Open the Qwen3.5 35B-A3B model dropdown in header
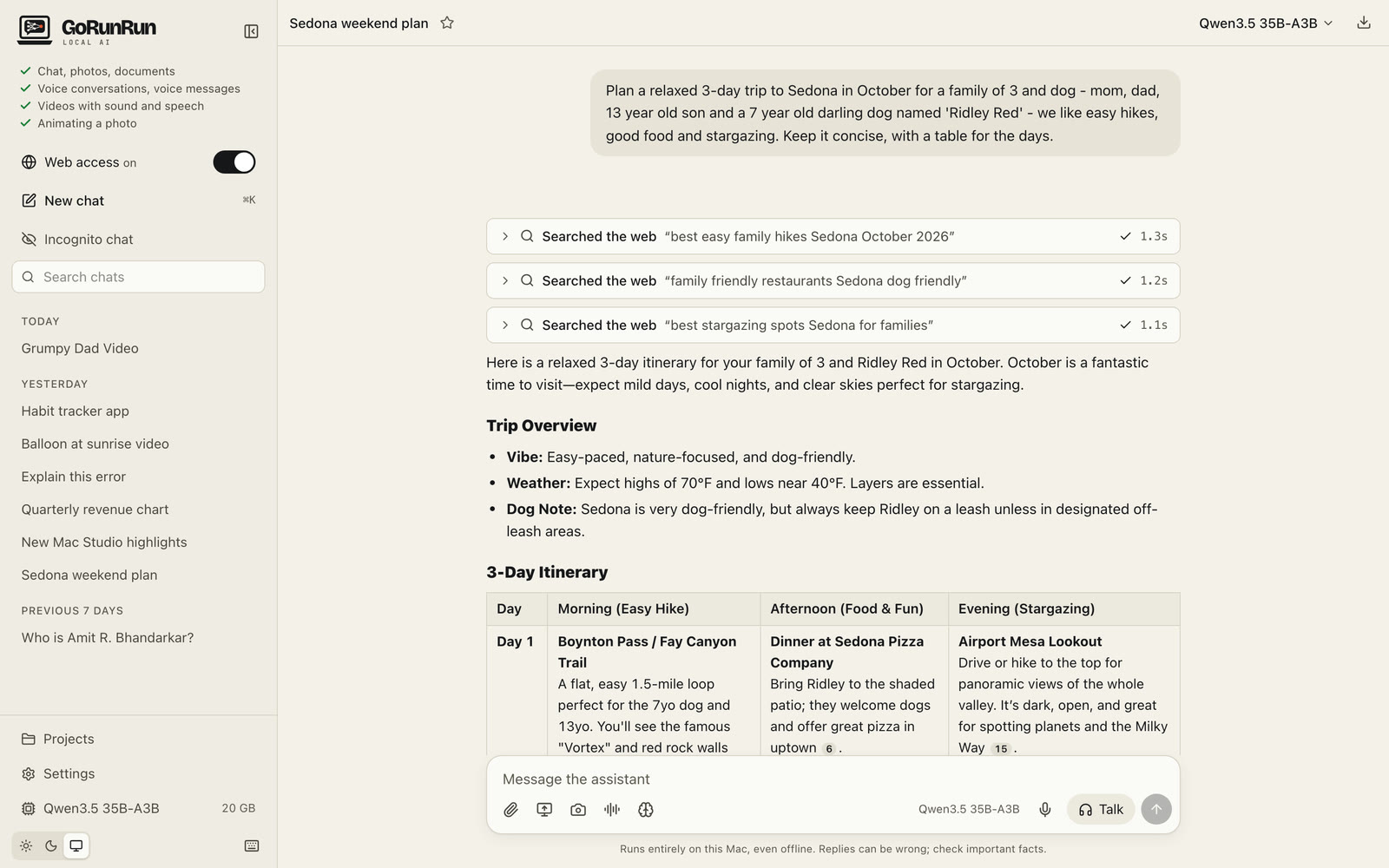Screen dimensions: 1389x868 [1266, 23]
